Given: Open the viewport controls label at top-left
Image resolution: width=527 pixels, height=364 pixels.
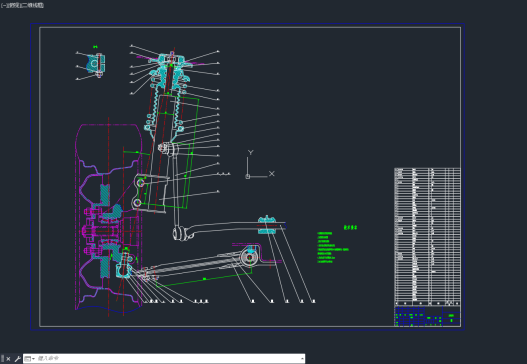Looking at the screenshot, I should 22,5.
